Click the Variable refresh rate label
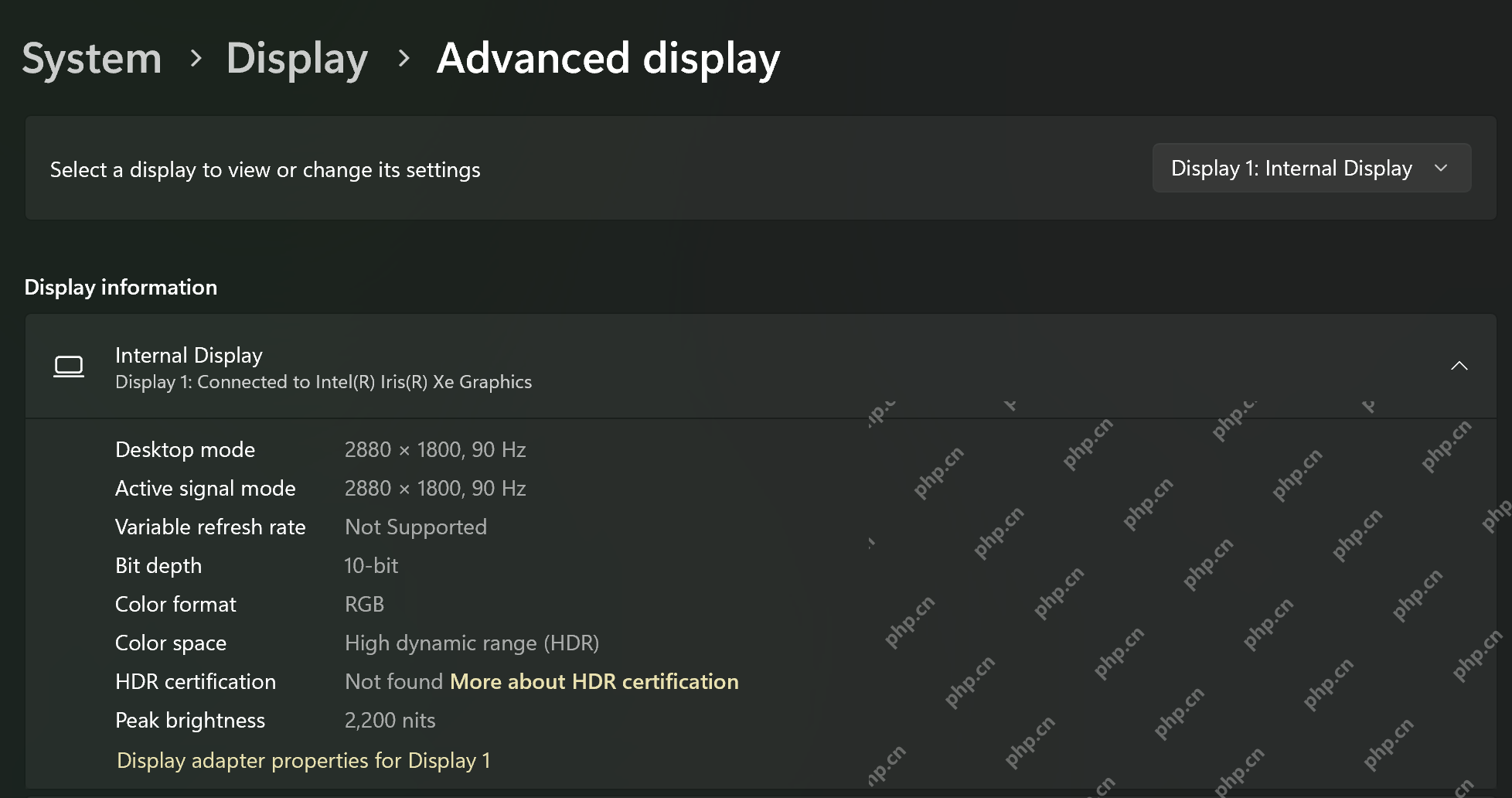Image resolution: width=1512 pixels, height=798 pixels. (x=210, y=527)
